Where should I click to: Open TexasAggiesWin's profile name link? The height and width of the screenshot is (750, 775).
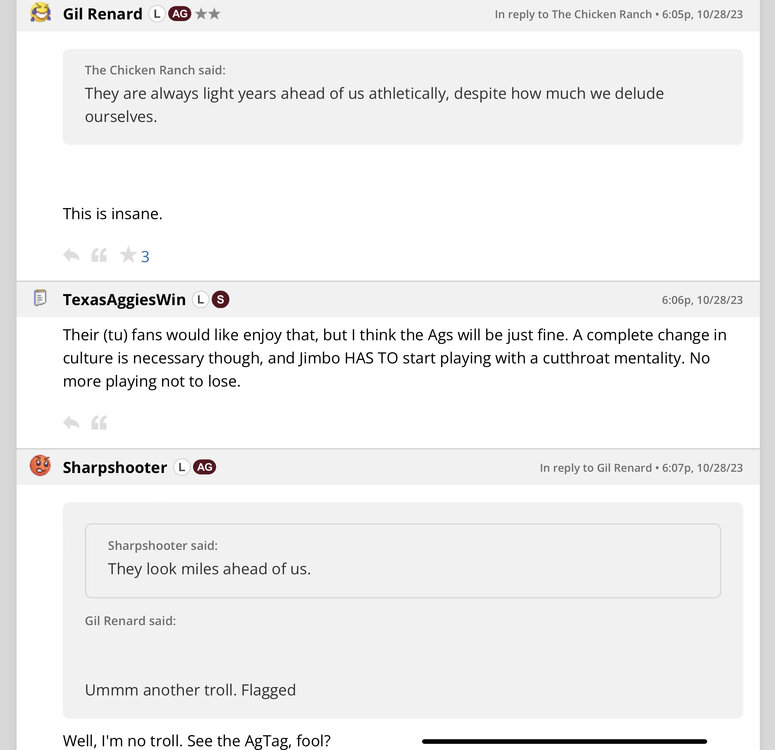coord(124,299)
